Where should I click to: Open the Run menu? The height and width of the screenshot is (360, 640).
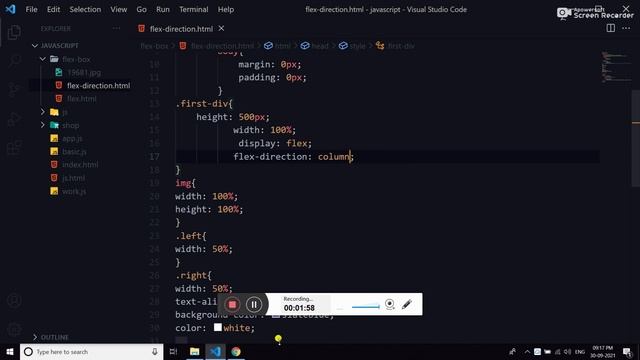(x=162, y=9)
